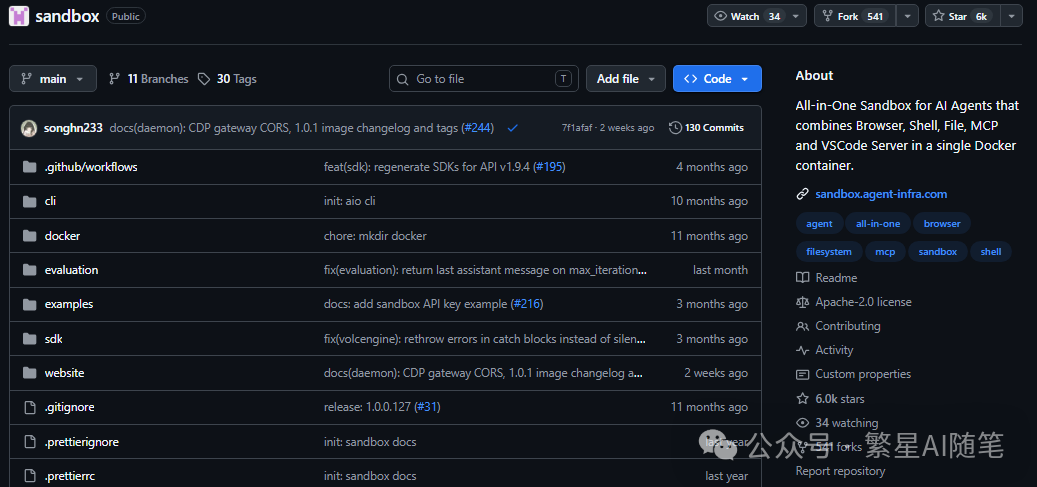Open Custom properties link

(853, 374)
